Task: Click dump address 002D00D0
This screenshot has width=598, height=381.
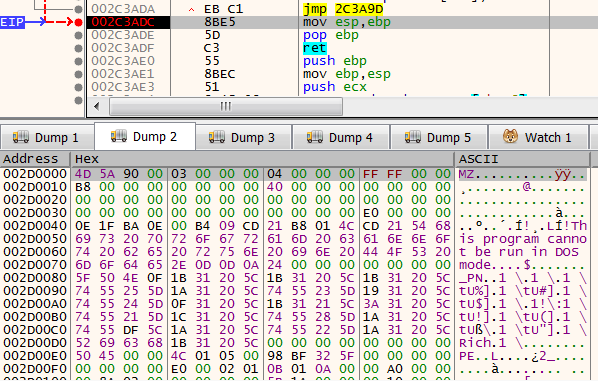Action: (x=35, y=342)
